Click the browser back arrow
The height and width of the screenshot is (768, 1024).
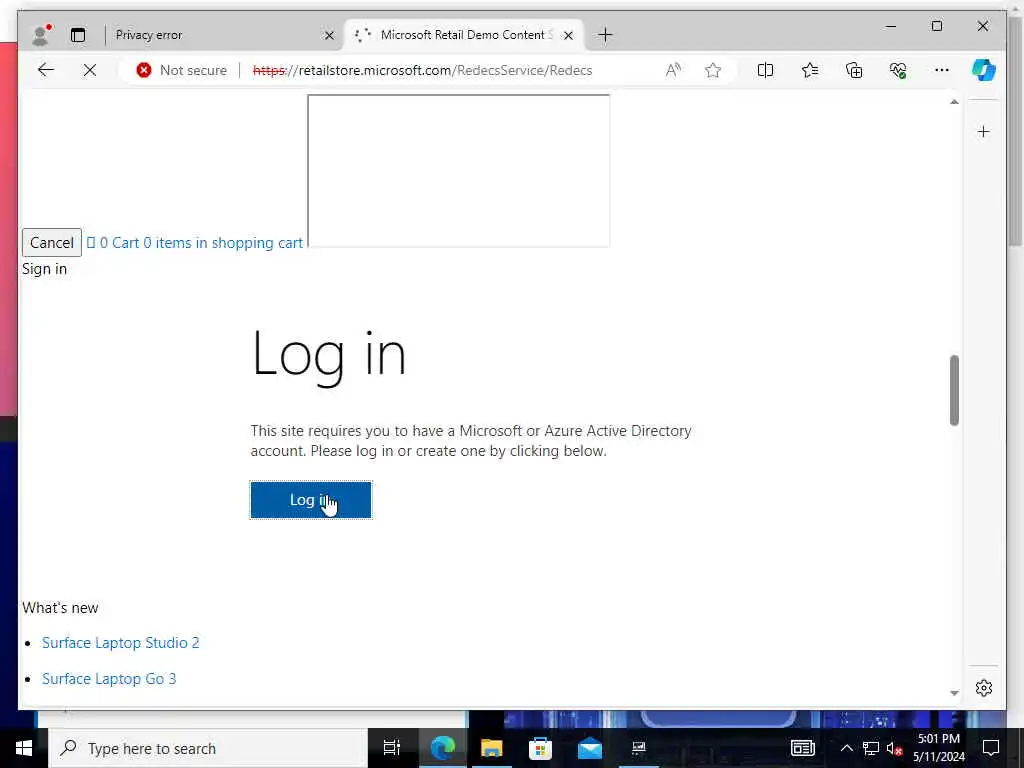click(46, 70)
